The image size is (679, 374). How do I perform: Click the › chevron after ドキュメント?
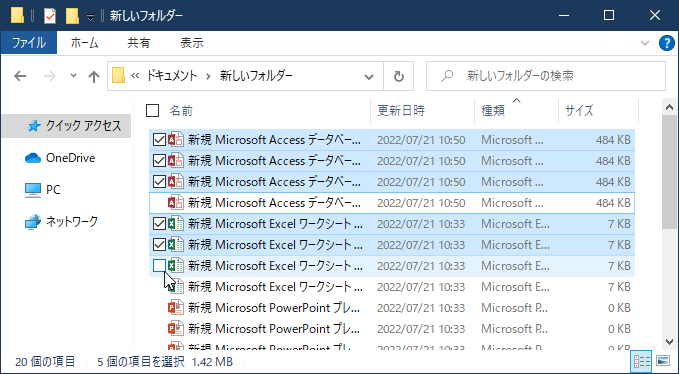209,77
